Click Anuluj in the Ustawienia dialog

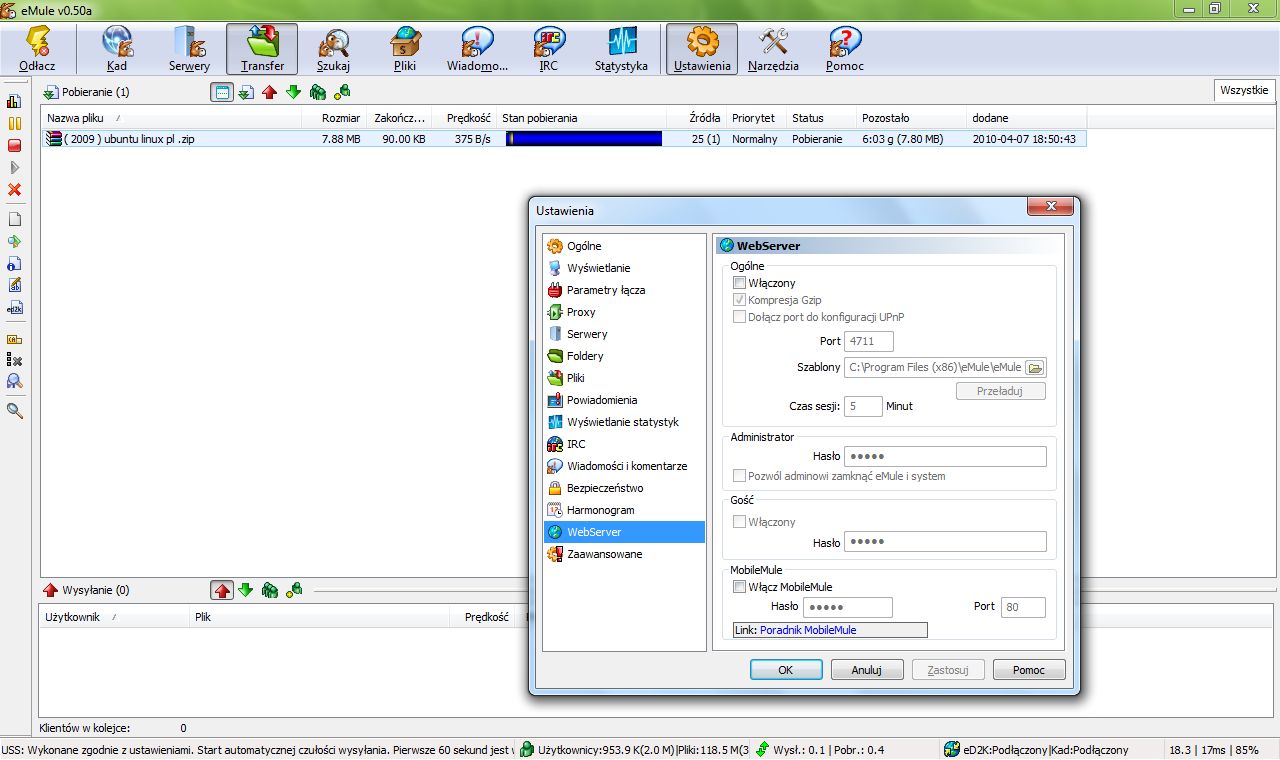pos(866,670)
